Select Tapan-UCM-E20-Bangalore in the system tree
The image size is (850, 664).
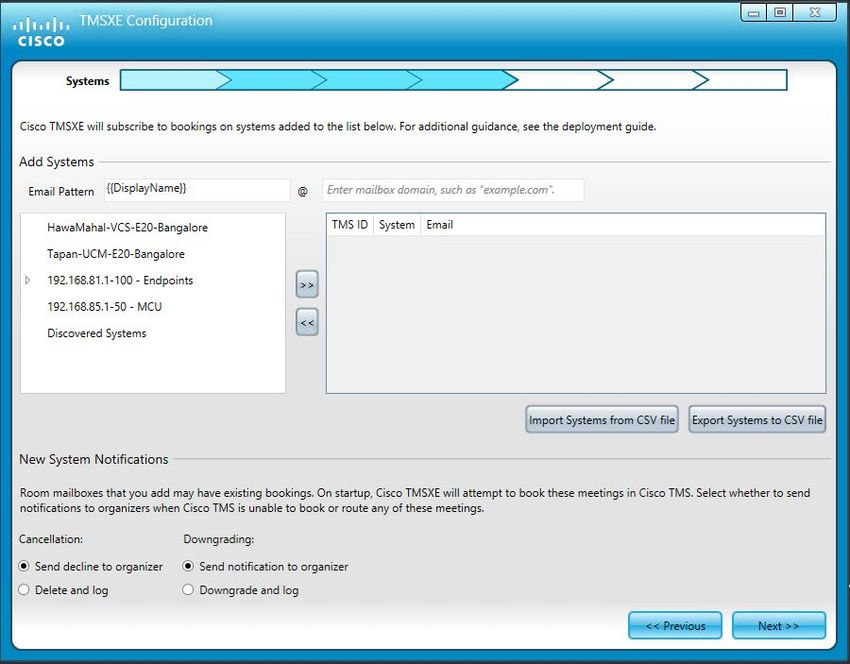pyautogui.click(x=116, y=254)
